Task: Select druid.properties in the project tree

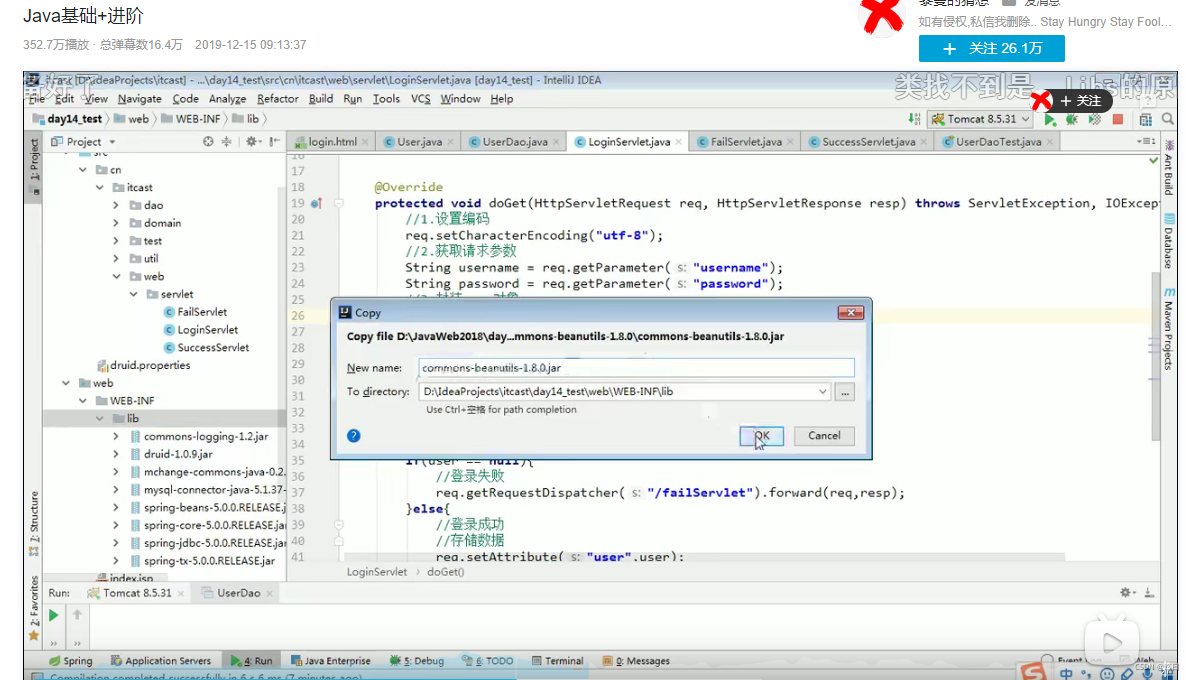Action: (143, 366)
